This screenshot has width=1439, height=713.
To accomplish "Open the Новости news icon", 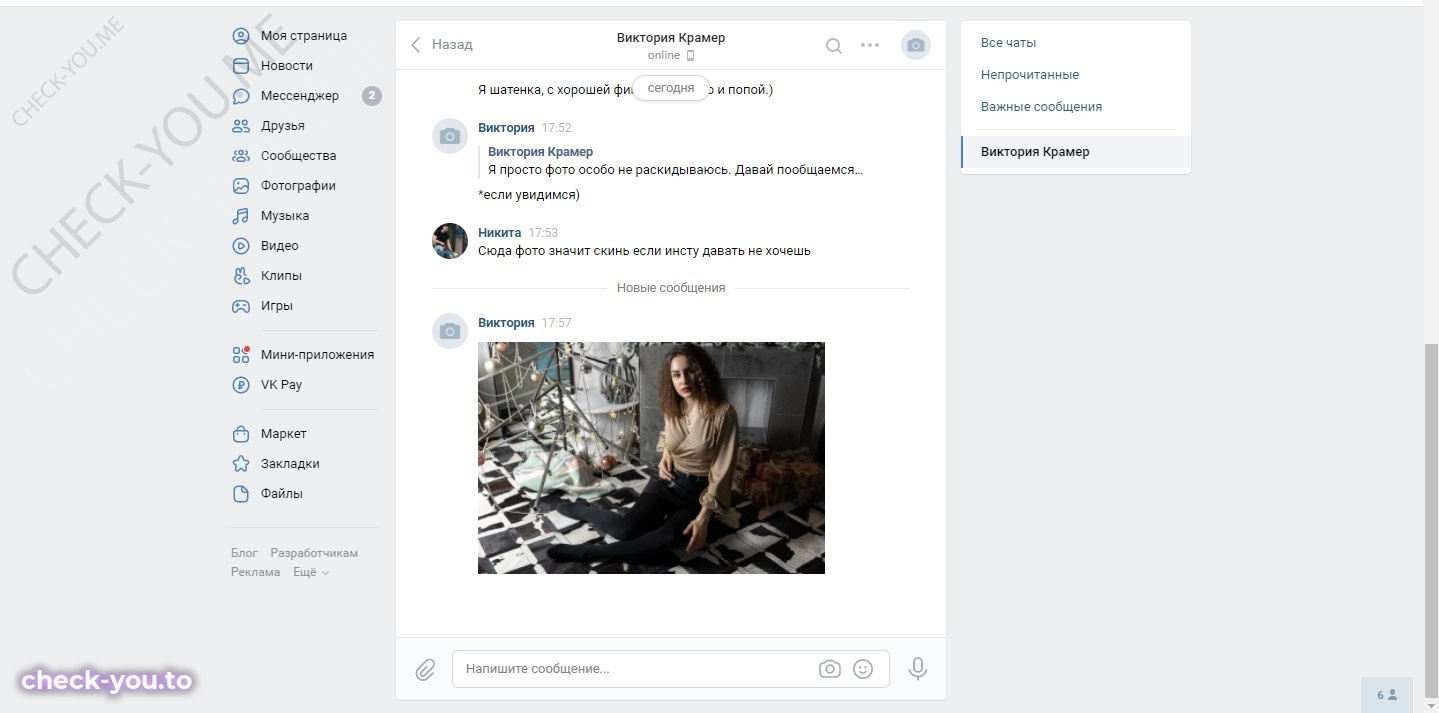I will 240,66.
